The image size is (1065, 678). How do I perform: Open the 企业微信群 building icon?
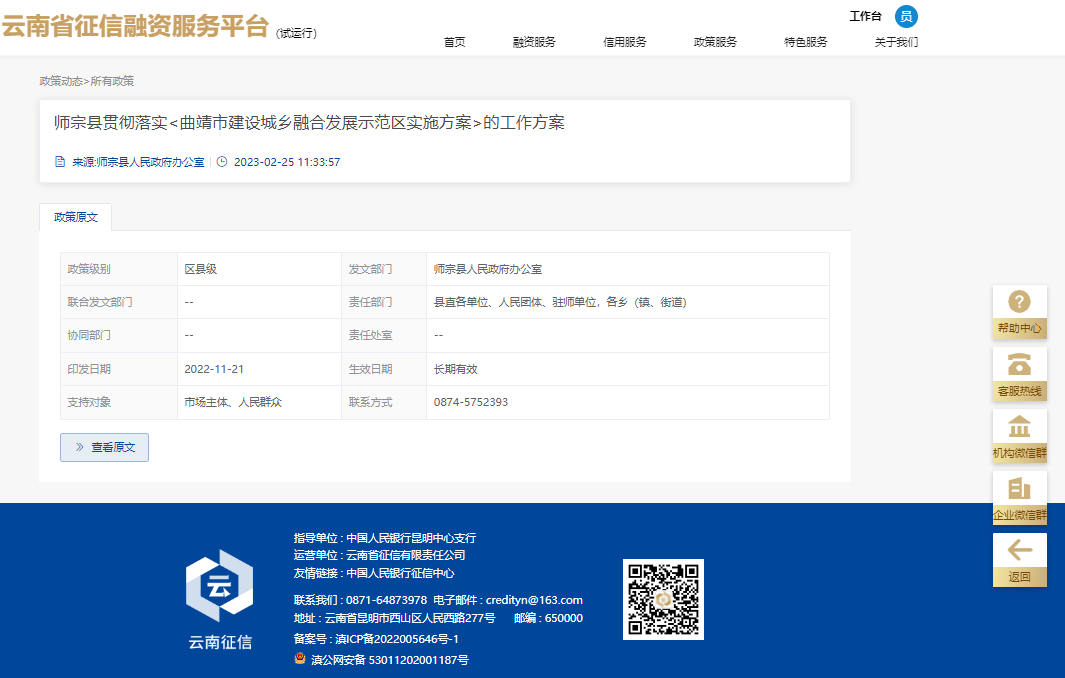click(1019, 489)
